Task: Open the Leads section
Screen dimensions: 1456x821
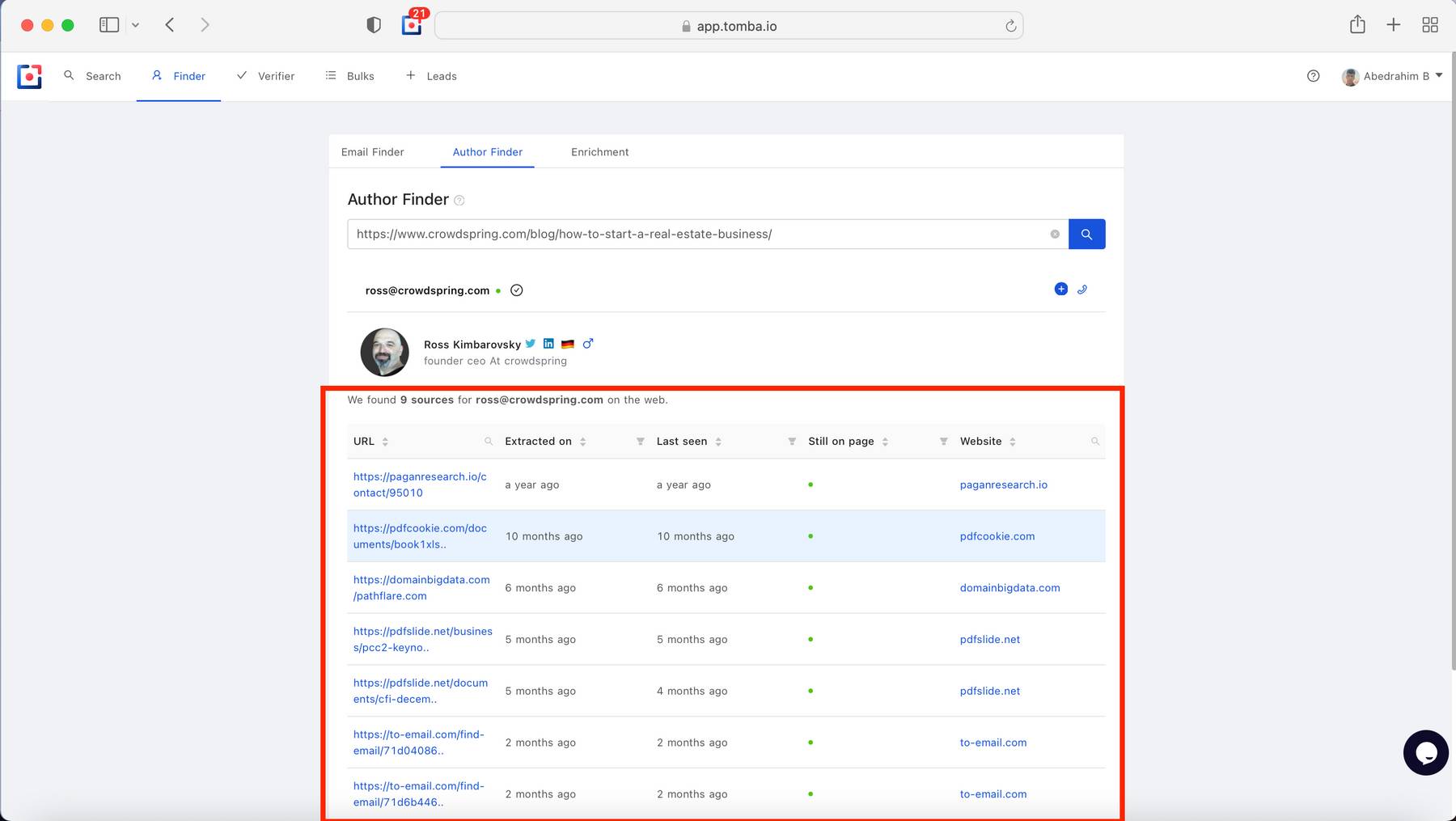Action: [431, 76]
